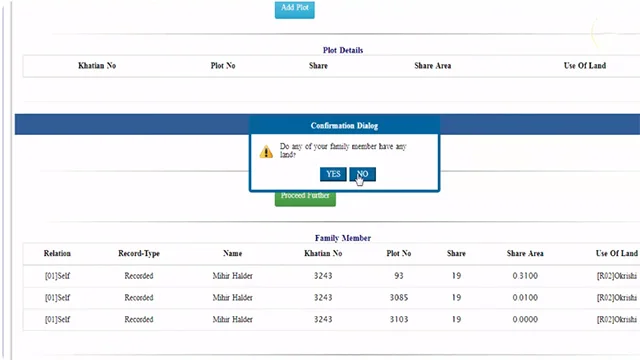Click the 'Family Member' section heading

(x=343, y=238)
